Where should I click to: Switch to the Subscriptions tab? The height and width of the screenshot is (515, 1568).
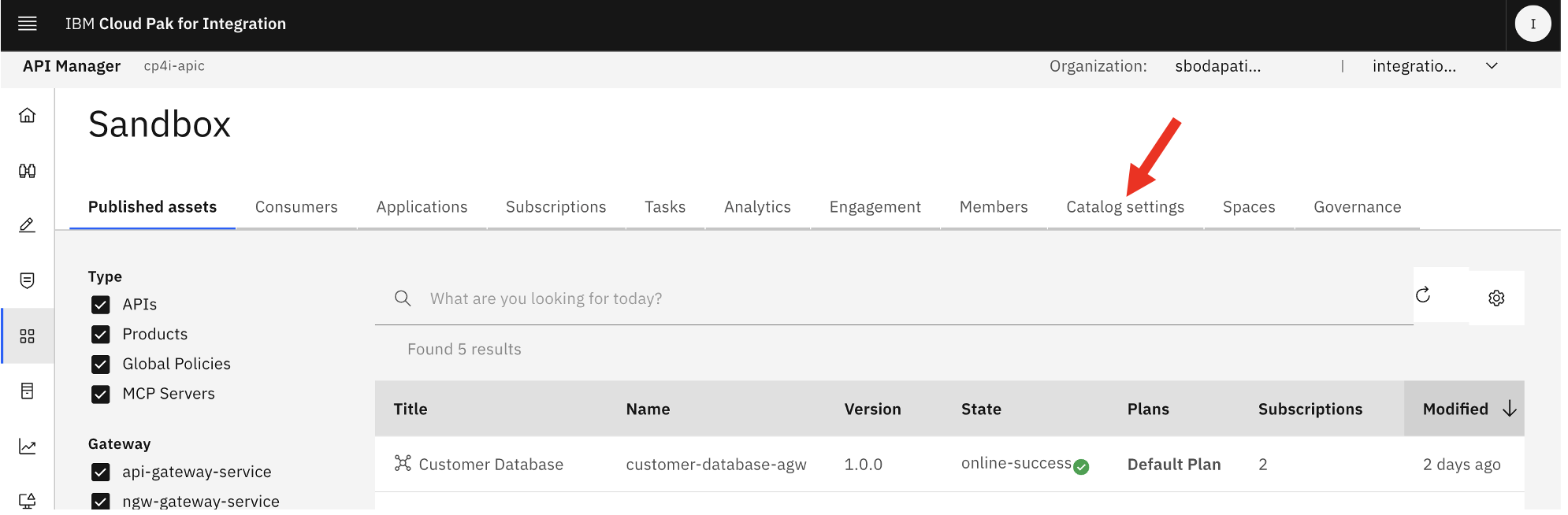555,207
